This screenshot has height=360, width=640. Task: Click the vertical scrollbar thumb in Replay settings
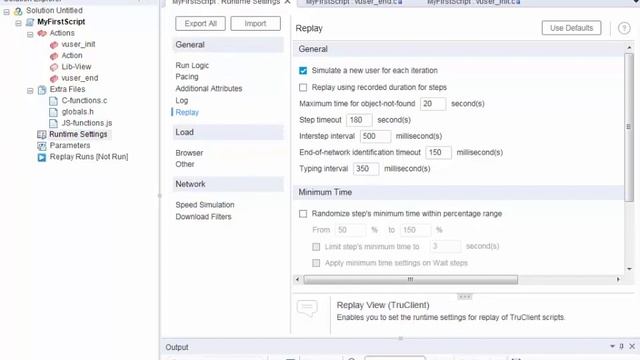pos(629,127)
